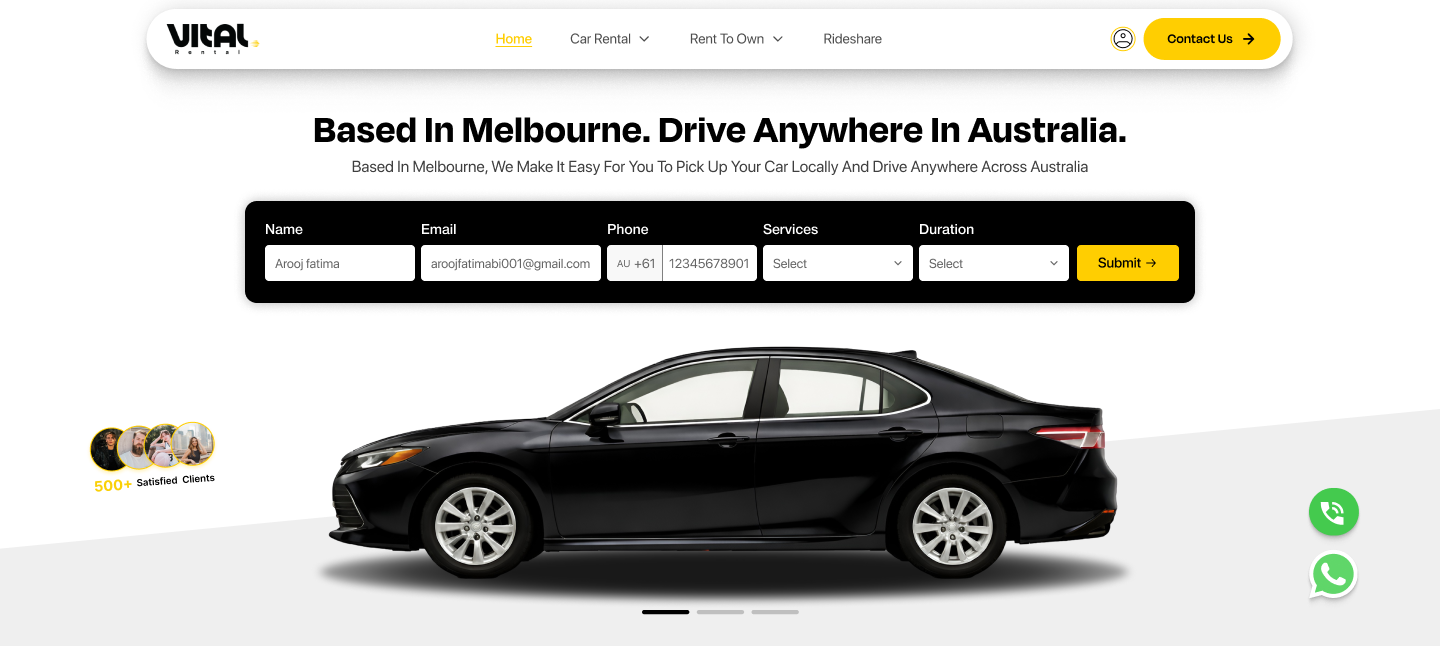Click the "500+ Satisfied Clients" text

pyautogui.click(x=155, y=483)
